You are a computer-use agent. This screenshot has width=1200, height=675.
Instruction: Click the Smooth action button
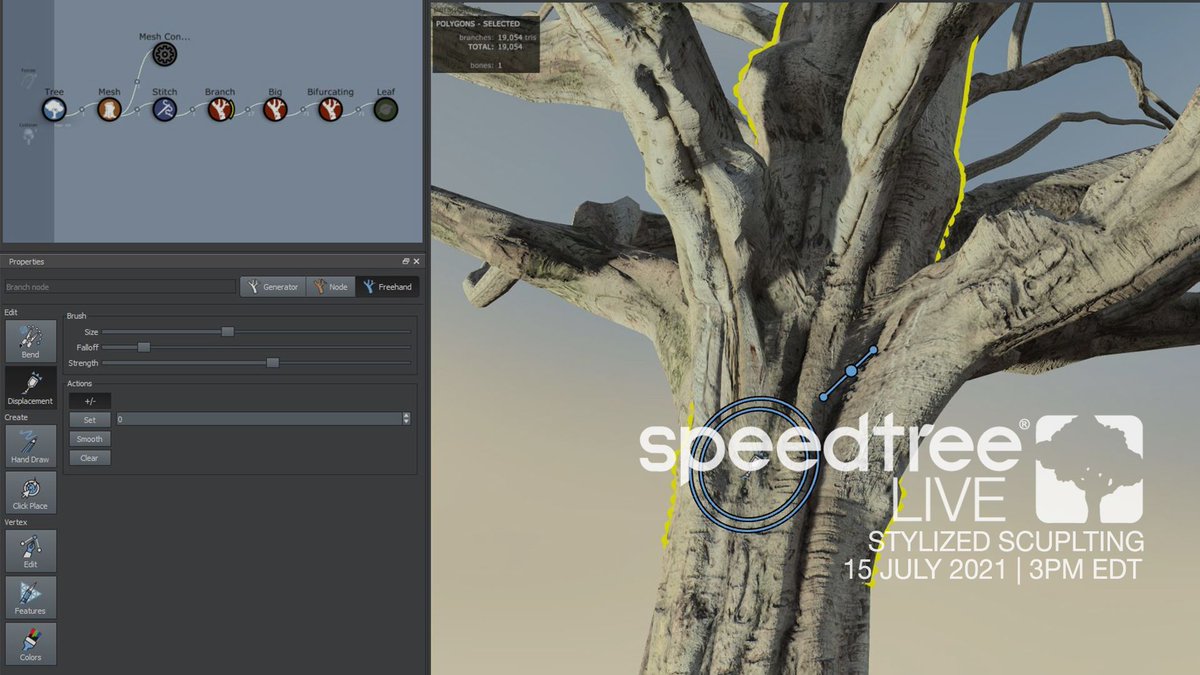coord(90,438)
